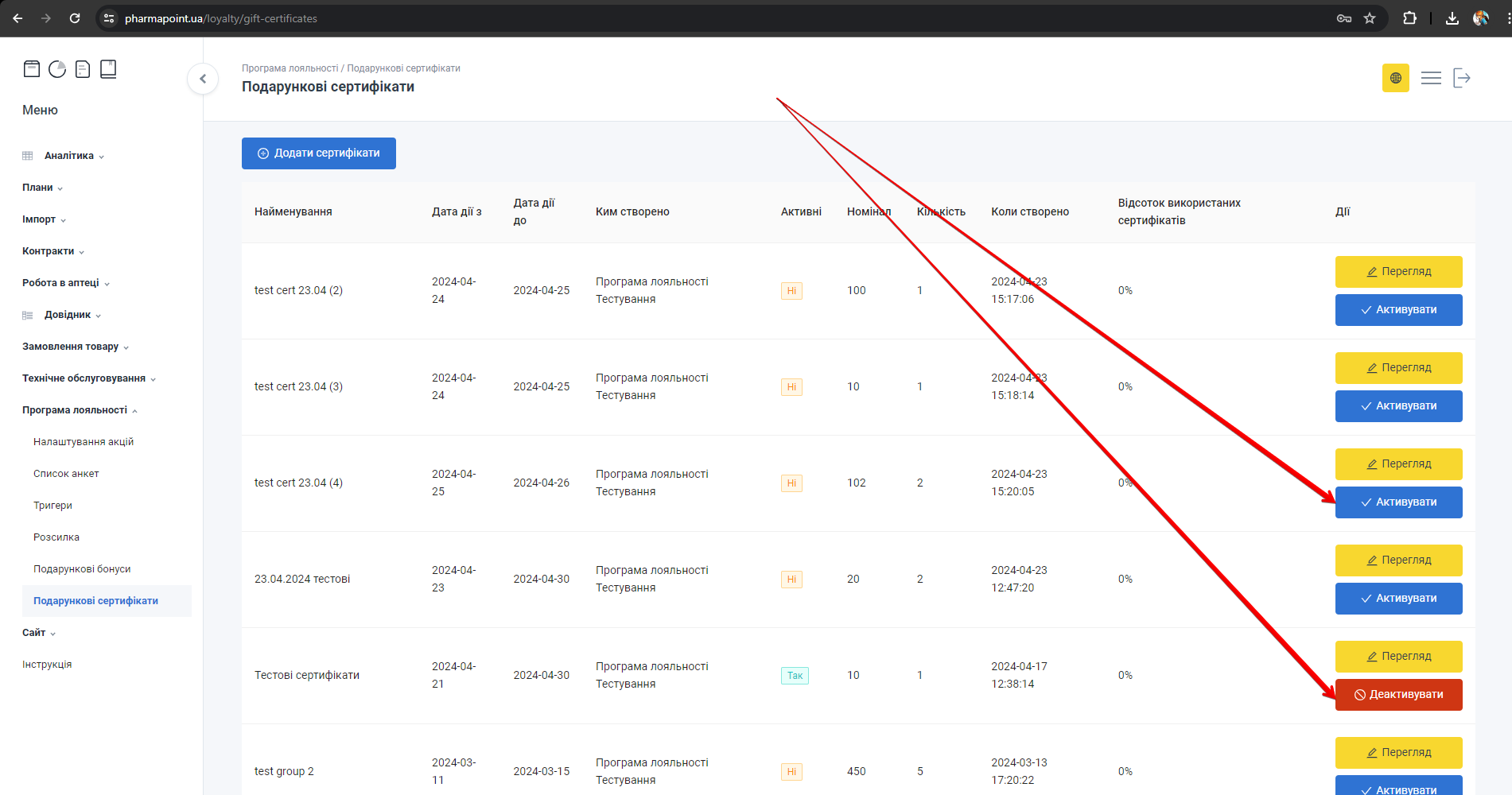Expand the Аналітика menu section
The height and width of the screenshot is (795, 1512).
pos(68,156)
